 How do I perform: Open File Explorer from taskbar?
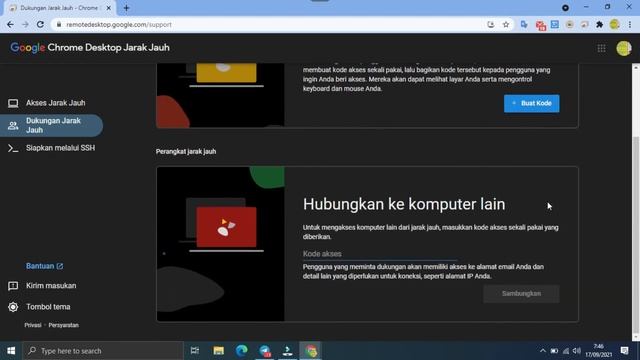coord(218,351)
